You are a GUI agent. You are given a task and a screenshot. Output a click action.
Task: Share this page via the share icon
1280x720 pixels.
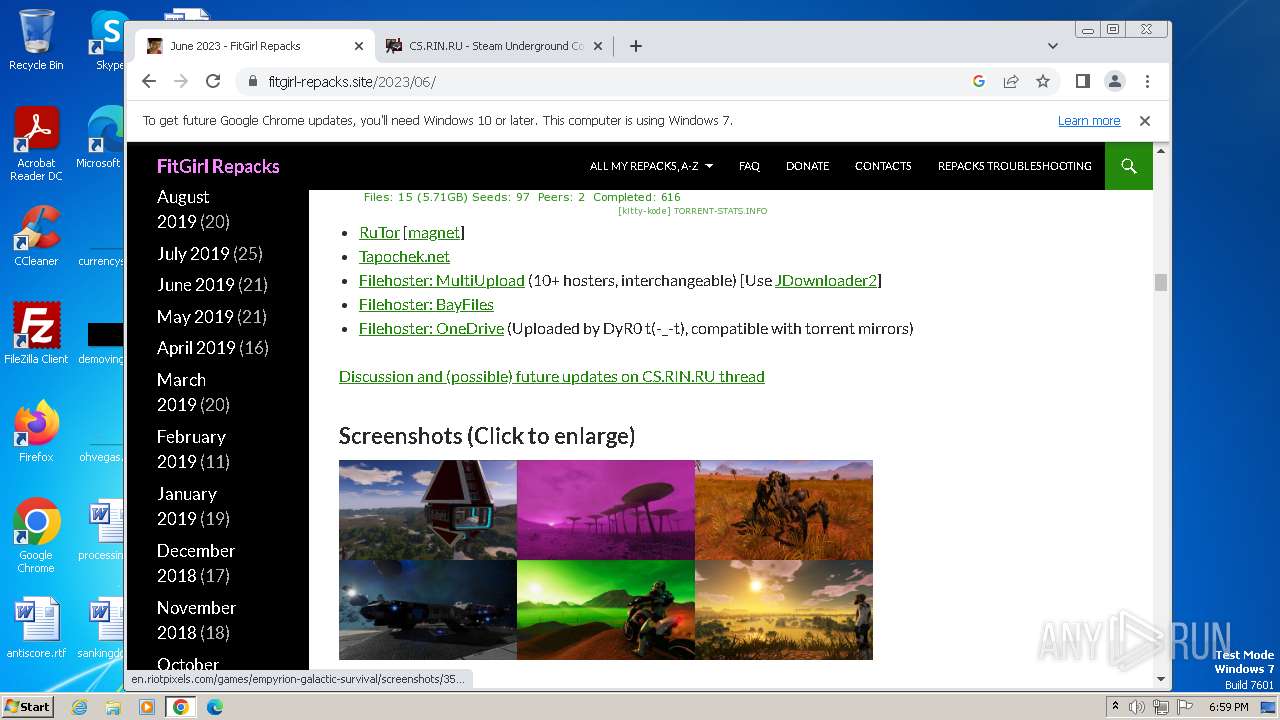[x=1011, y=81]
